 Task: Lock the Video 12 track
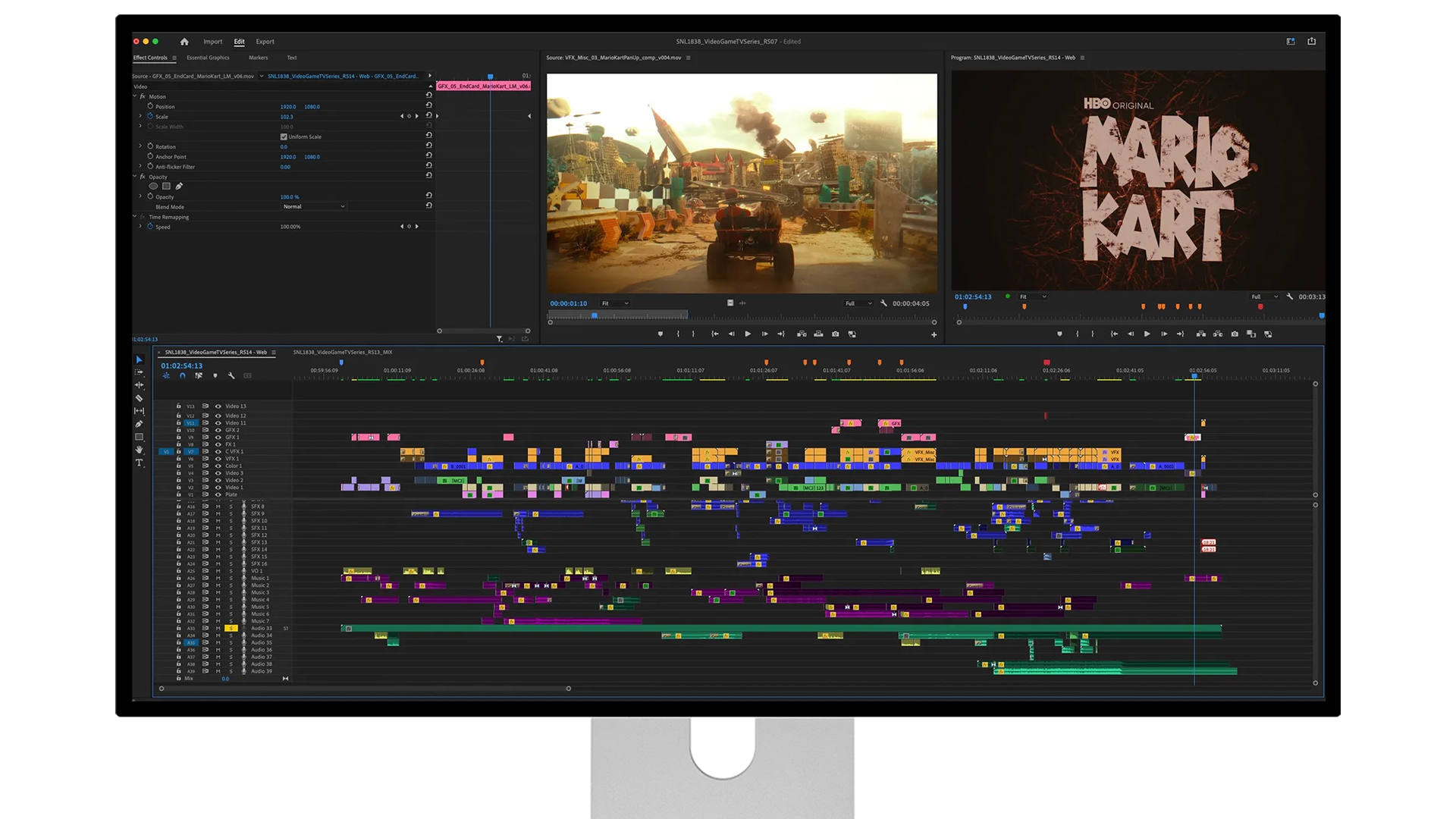point(179,416)
